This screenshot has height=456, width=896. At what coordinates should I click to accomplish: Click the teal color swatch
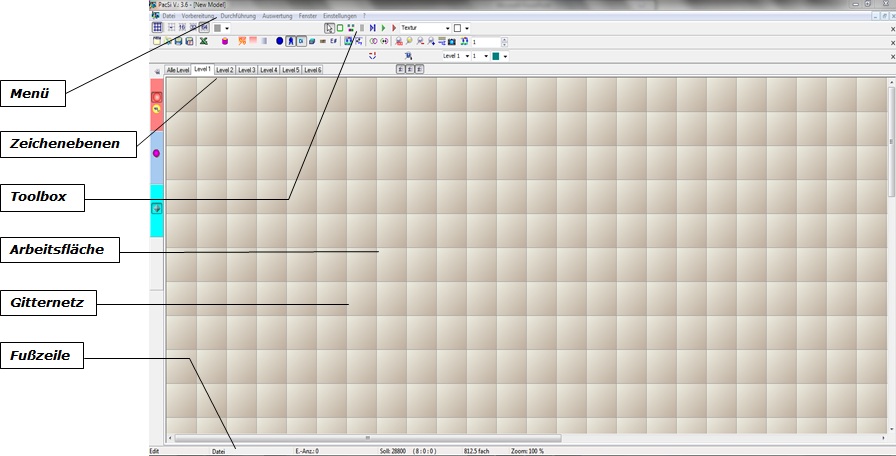[495, 56]
